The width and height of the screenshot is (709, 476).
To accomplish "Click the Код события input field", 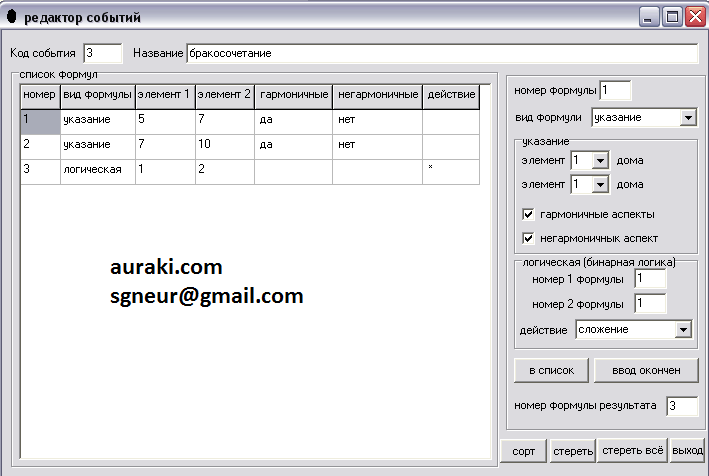I will click(102, 52).
